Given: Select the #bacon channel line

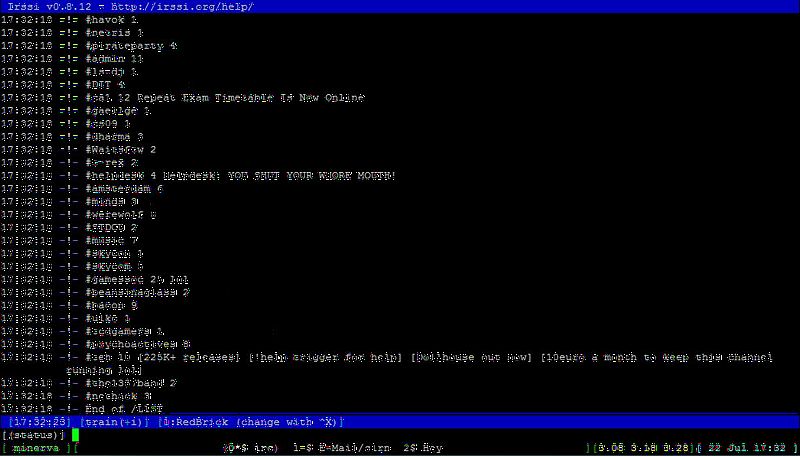Looking at the screenshot, I should pyautogui.click(x=109, y=305).
